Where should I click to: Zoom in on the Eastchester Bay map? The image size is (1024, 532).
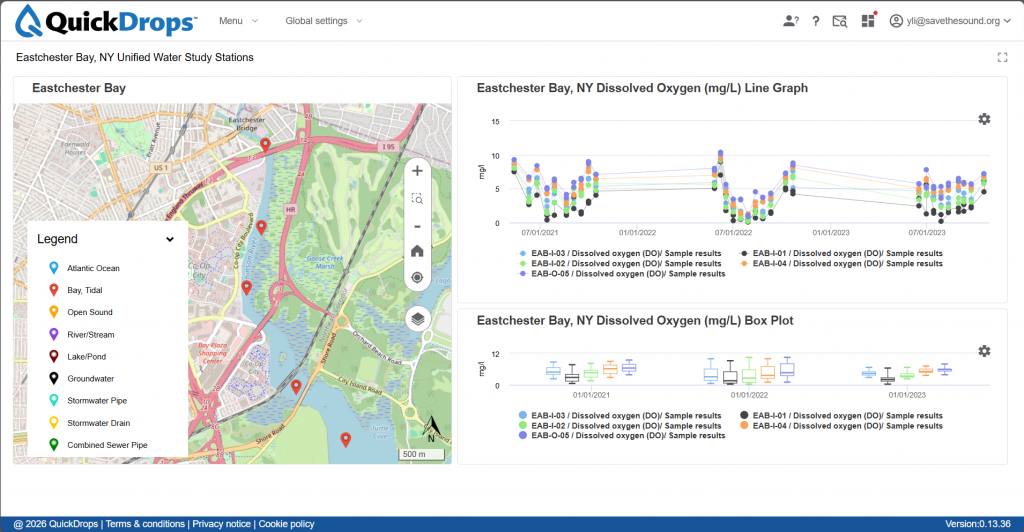point(417,171)
